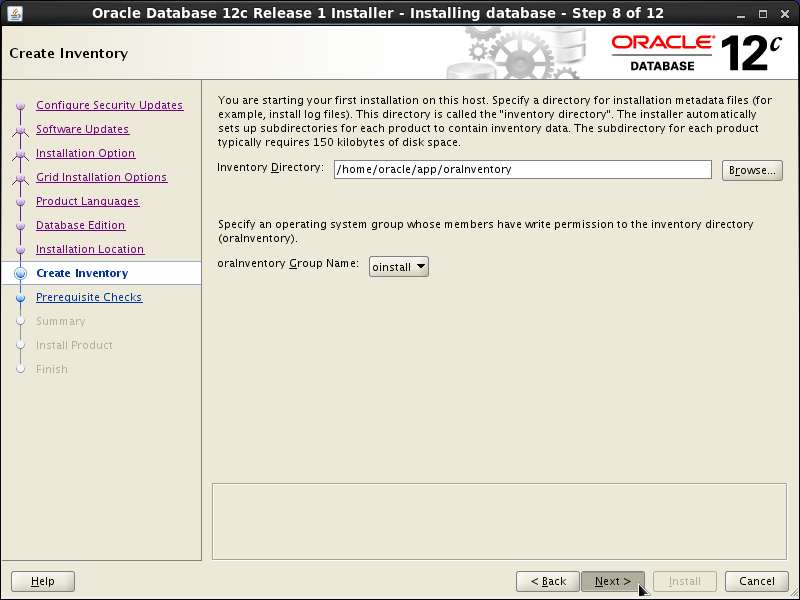Click the Inventory Directory path field
The image size is (800, 600).
[x=522, y=169]
